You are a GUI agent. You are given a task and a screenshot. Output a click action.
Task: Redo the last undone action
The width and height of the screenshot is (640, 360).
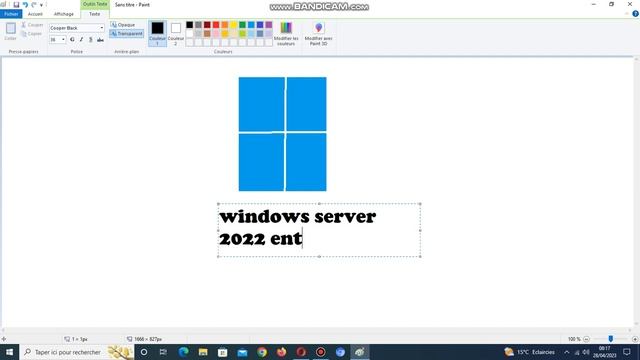coord(34,5)
